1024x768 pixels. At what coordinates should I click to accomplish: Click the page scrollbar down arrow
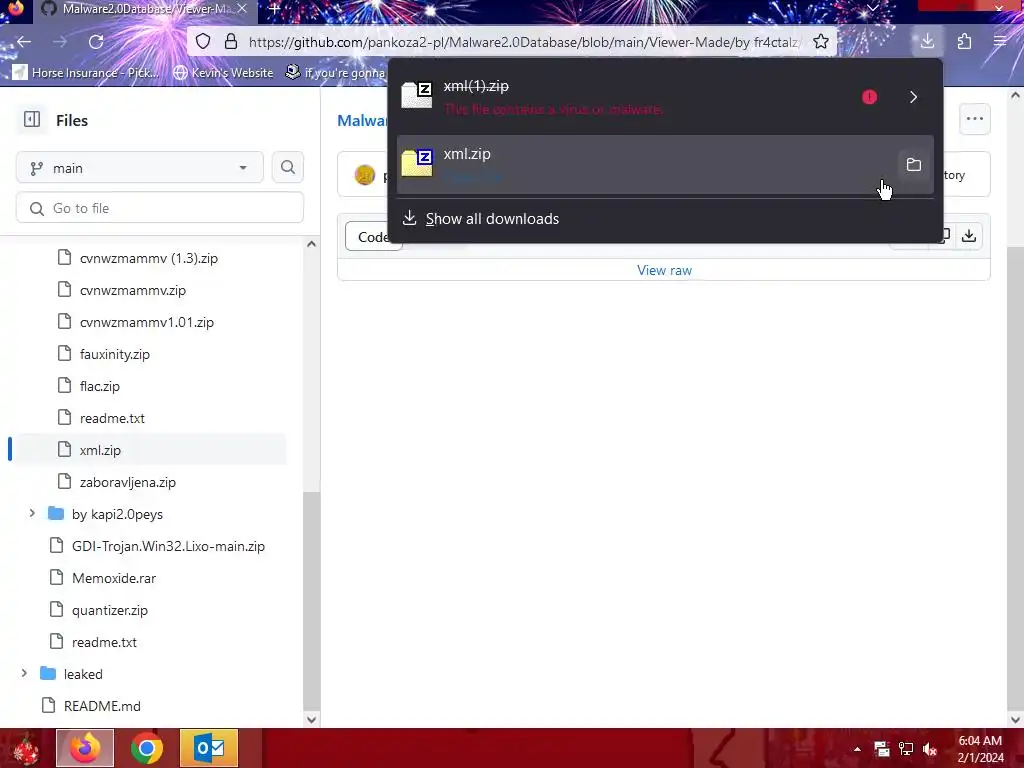(1015, 720)
